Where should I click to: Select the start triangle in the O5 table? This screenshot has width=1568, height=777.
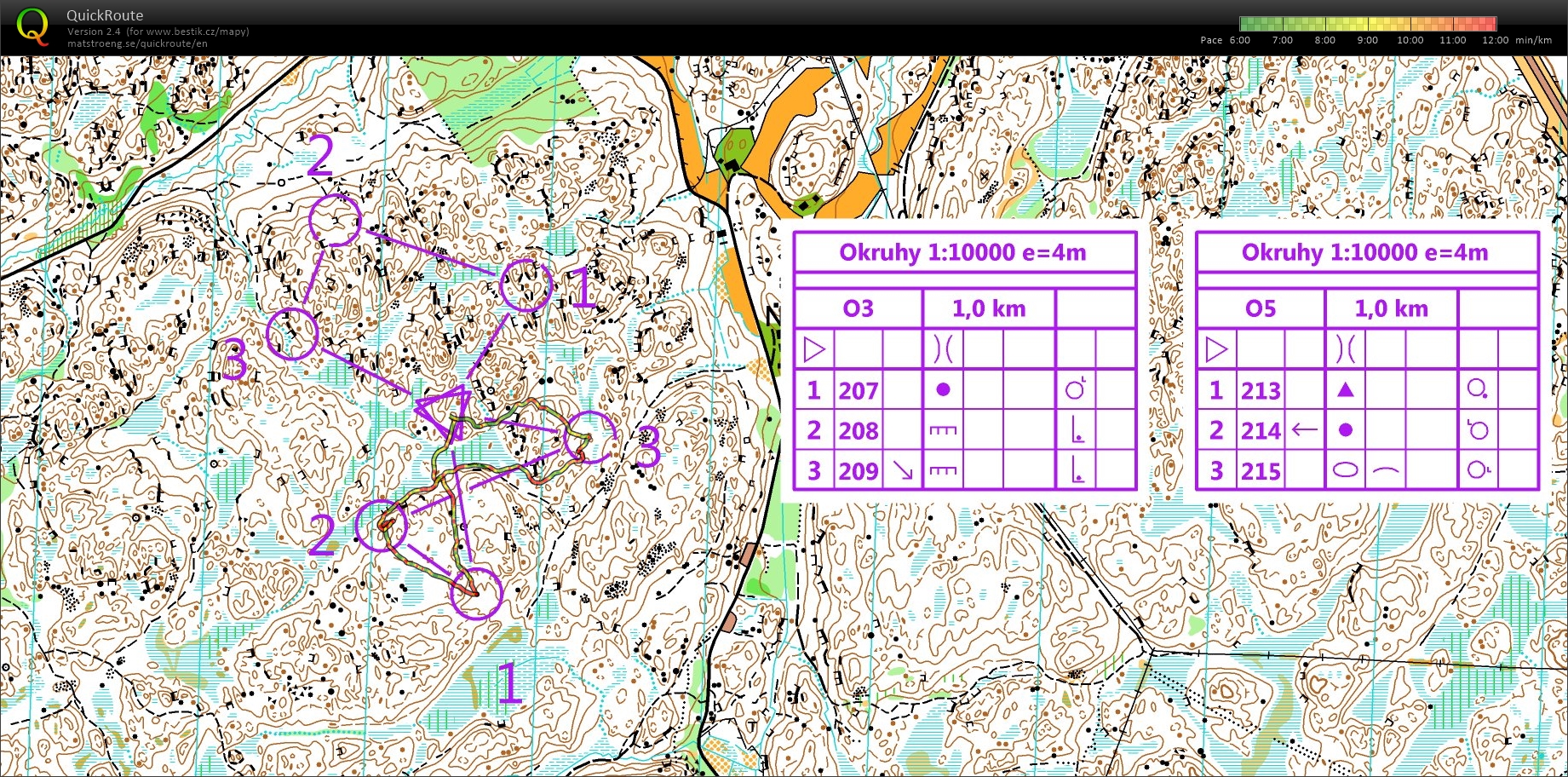click(x=1216, y=349)
